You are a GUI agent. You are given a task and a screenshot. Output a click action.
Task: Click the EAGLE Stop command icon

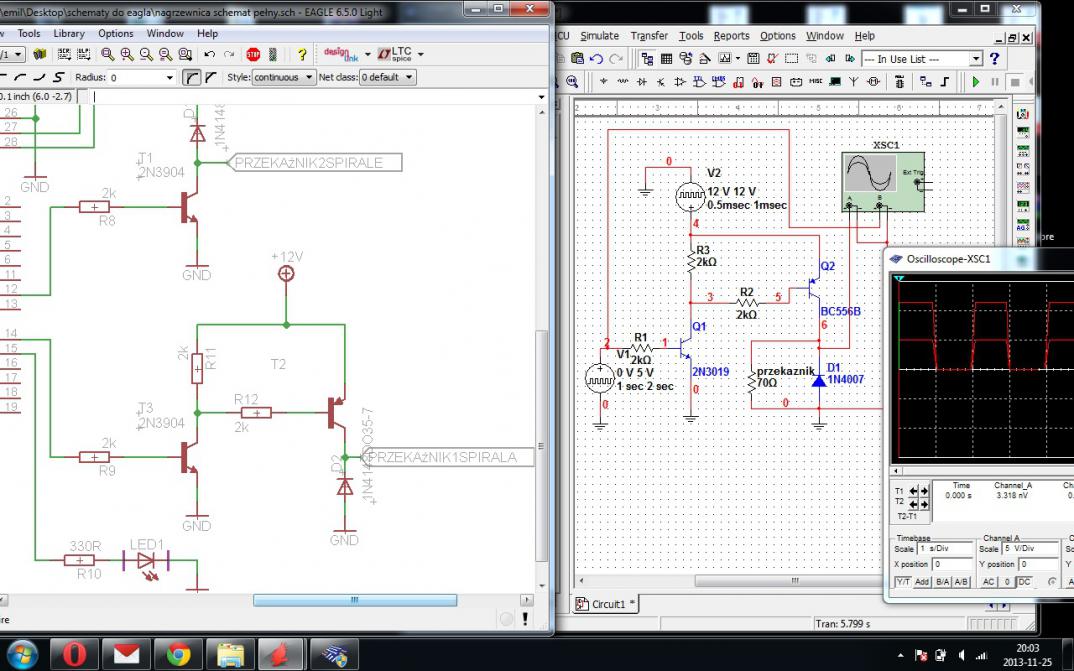[253, 54]
